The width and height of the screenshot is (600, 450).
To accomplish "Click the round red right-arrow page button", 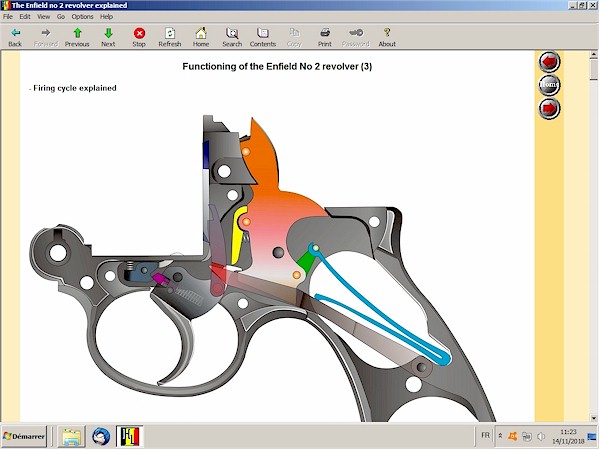I will [549, 108].
